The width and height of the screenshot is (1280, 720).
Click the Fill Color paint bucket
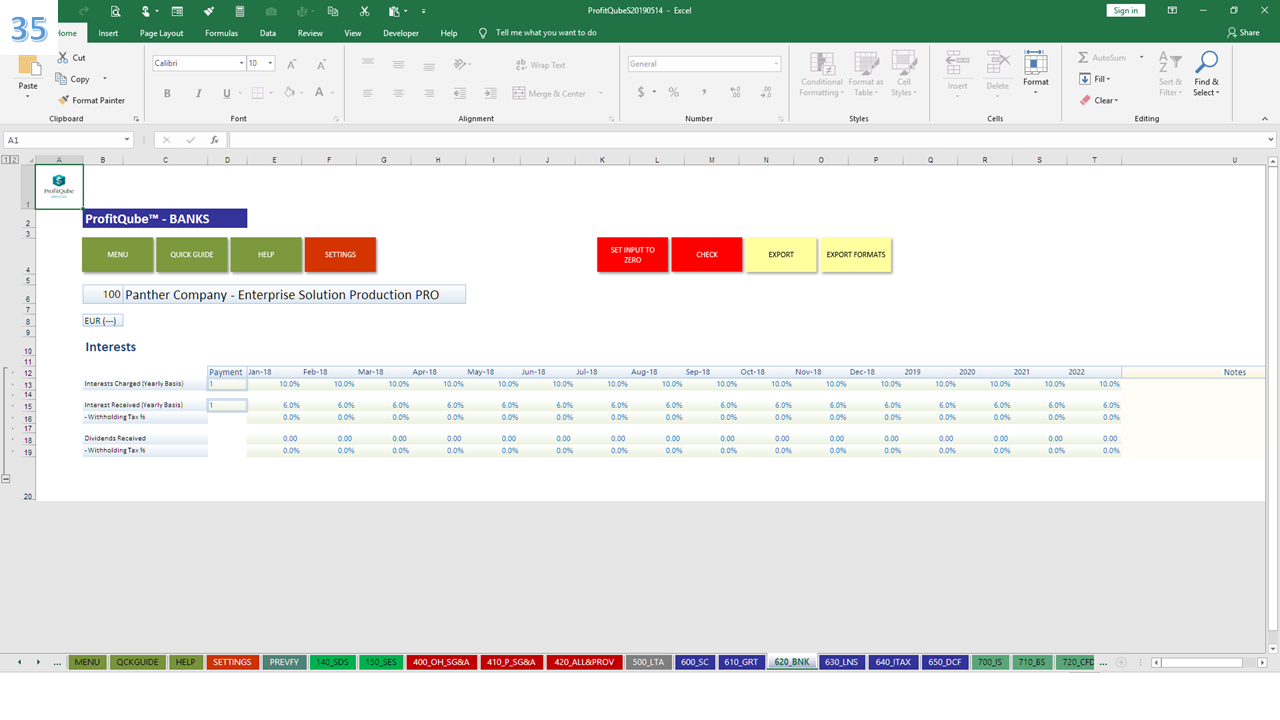coord(289,93)
